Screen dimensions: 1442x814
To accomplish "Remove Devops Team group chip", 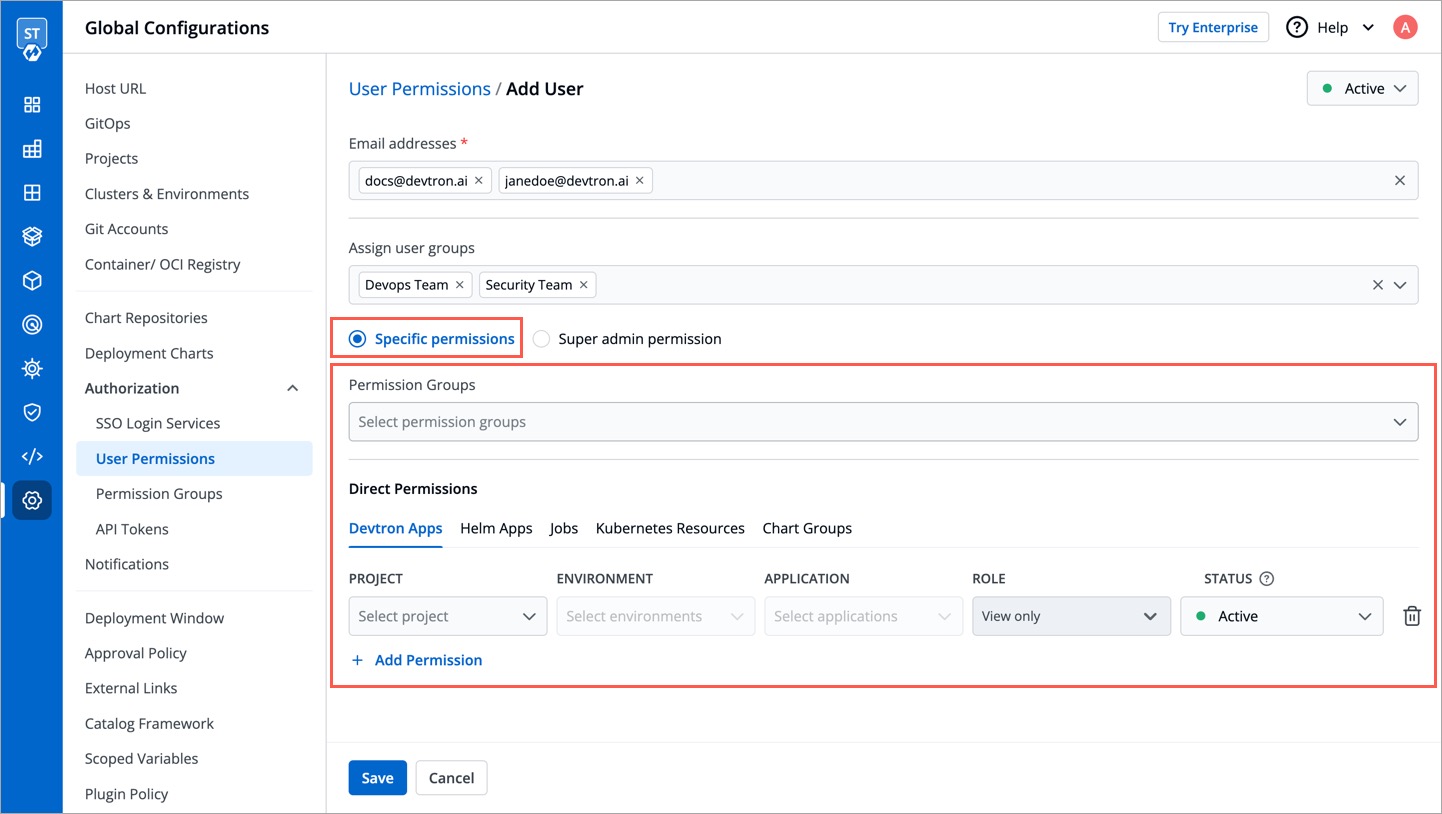I will point(460,285).
